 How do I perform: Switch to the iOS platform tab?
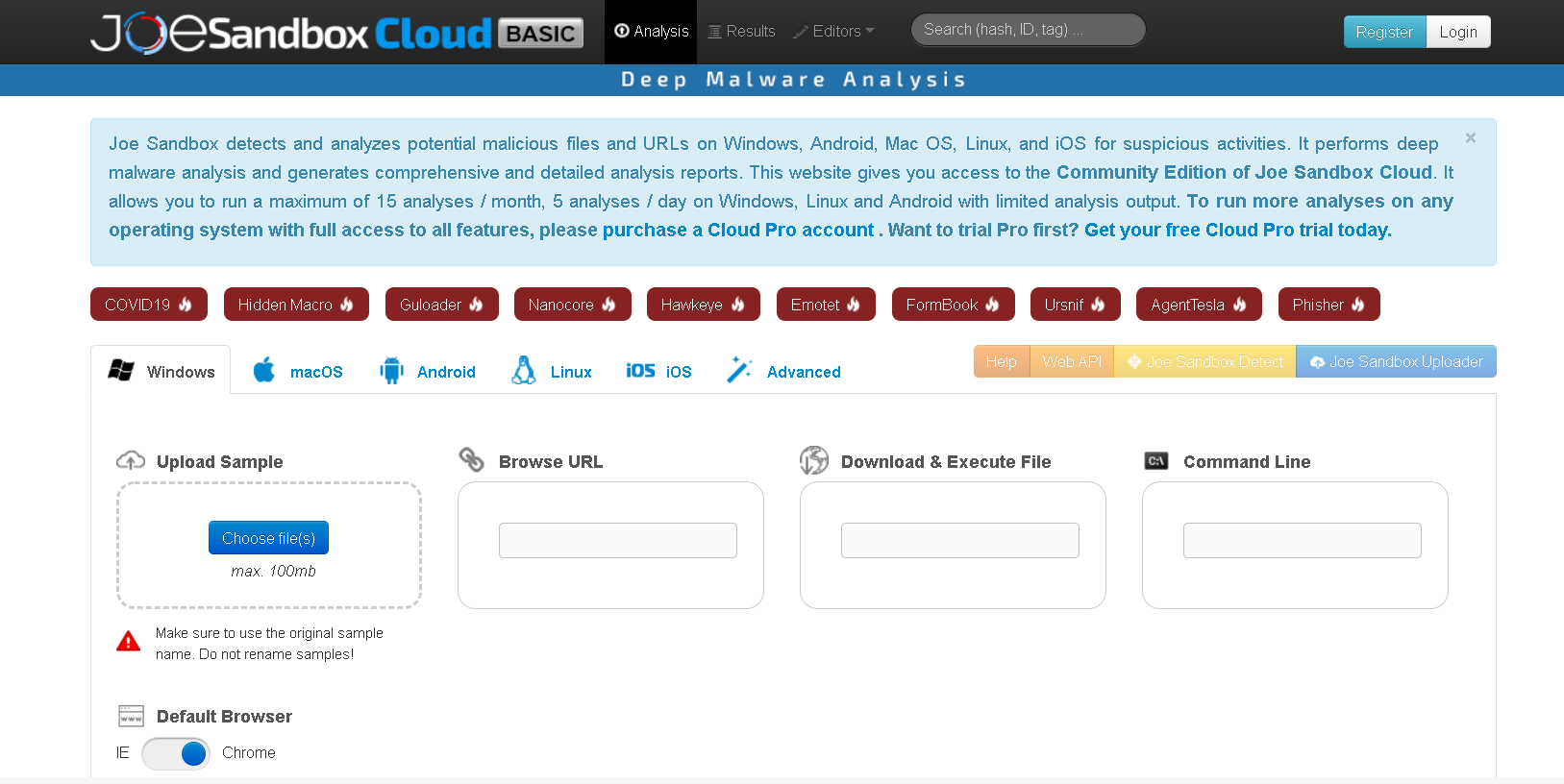click(658, 371)
